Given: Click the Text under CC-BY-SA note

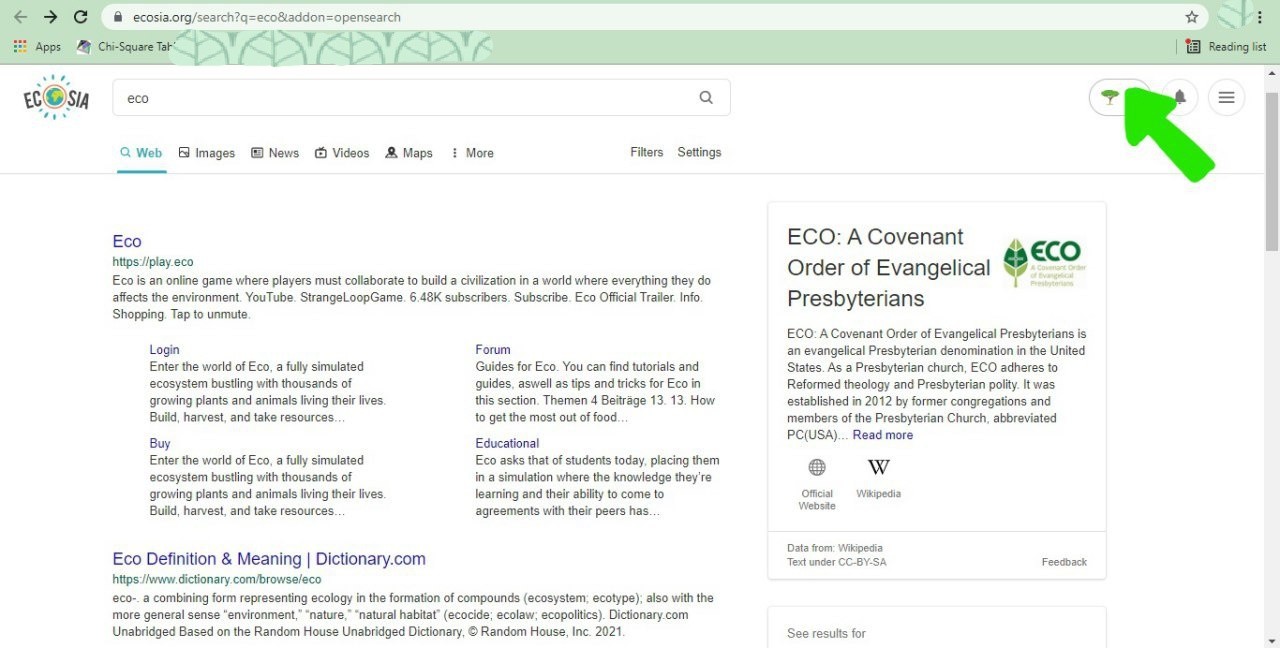Looking at the screenshot, I should click(836, 562).
